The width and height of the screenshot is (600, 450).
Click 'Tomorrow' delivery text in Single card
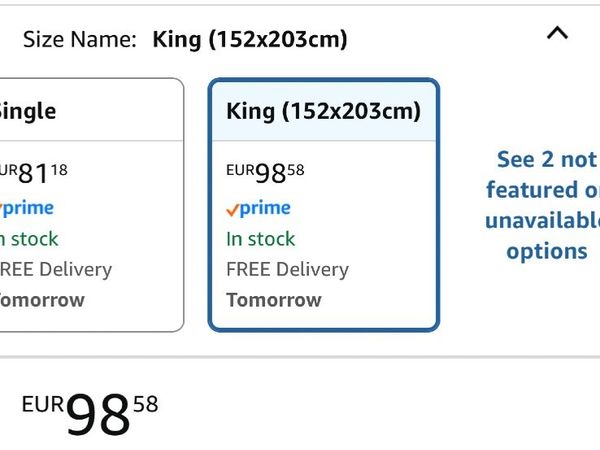(x=42, y=300)
